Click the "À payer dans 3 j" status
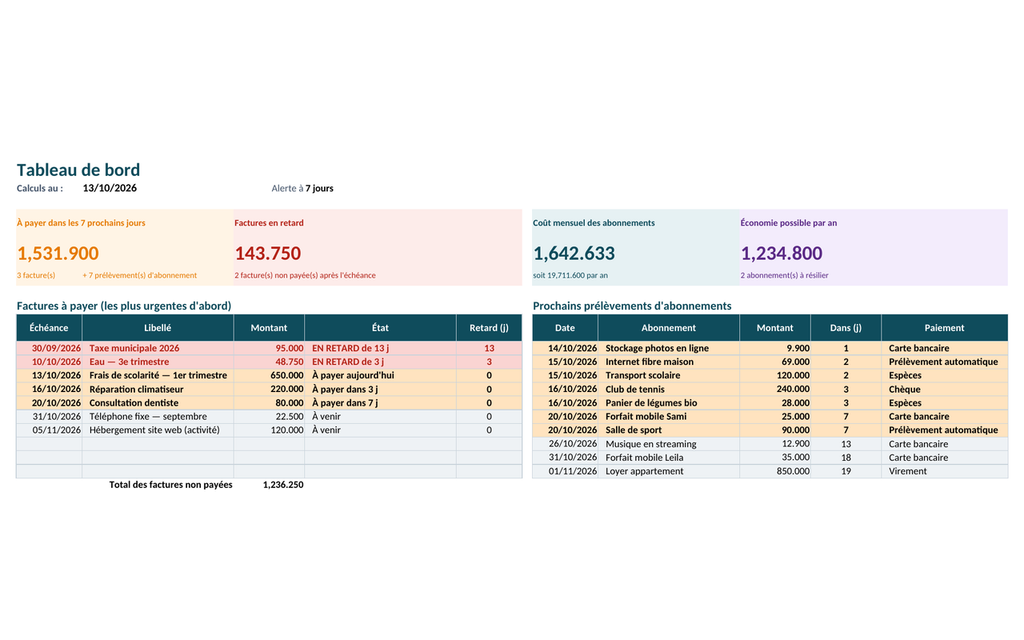Viewport: 1024px width, 640px height. click(380, 389)
